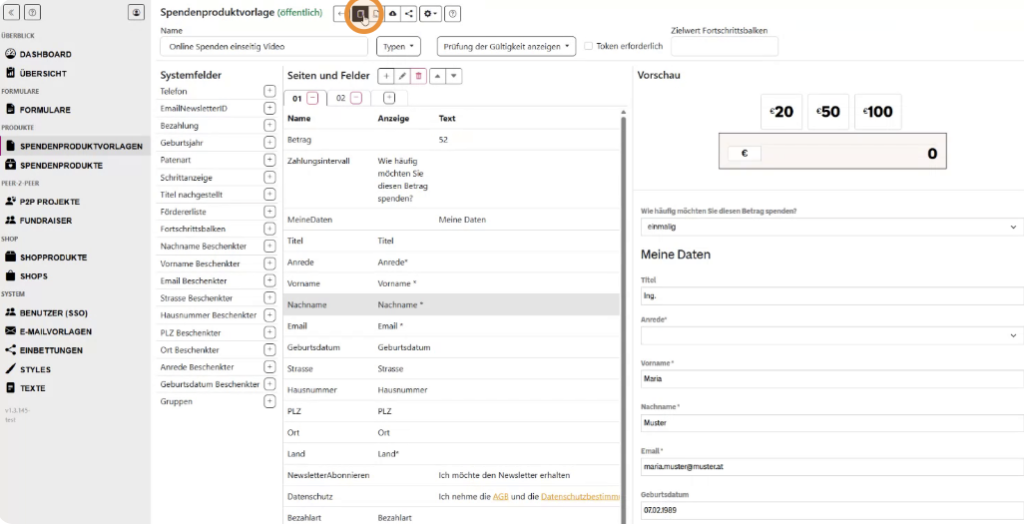Click the share icon in the template toolbar
The image size is (1024, 525).
tap(409, 13)
